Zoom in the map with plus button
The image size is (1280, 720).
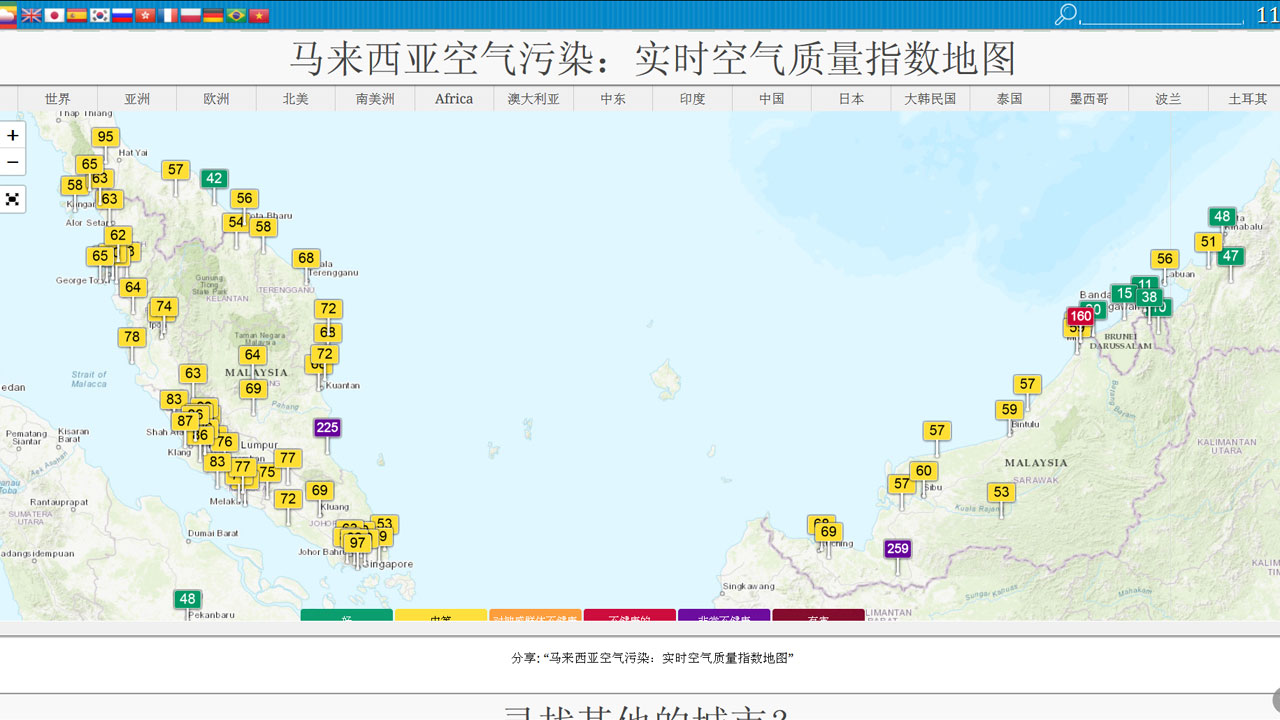pos(13,135)
